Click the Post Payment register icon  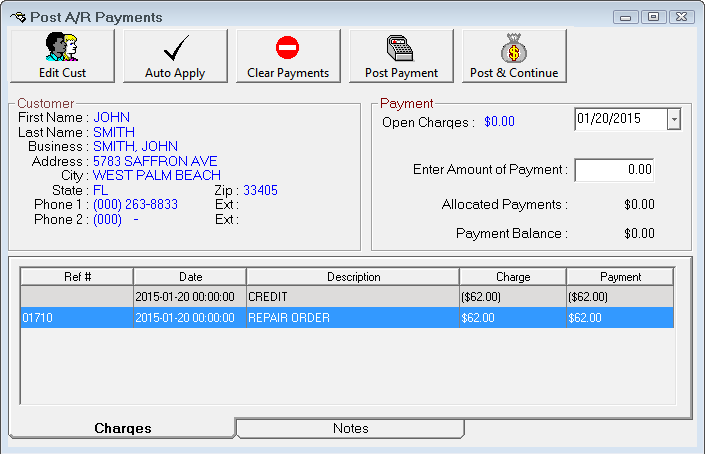(x=401, y=48)
